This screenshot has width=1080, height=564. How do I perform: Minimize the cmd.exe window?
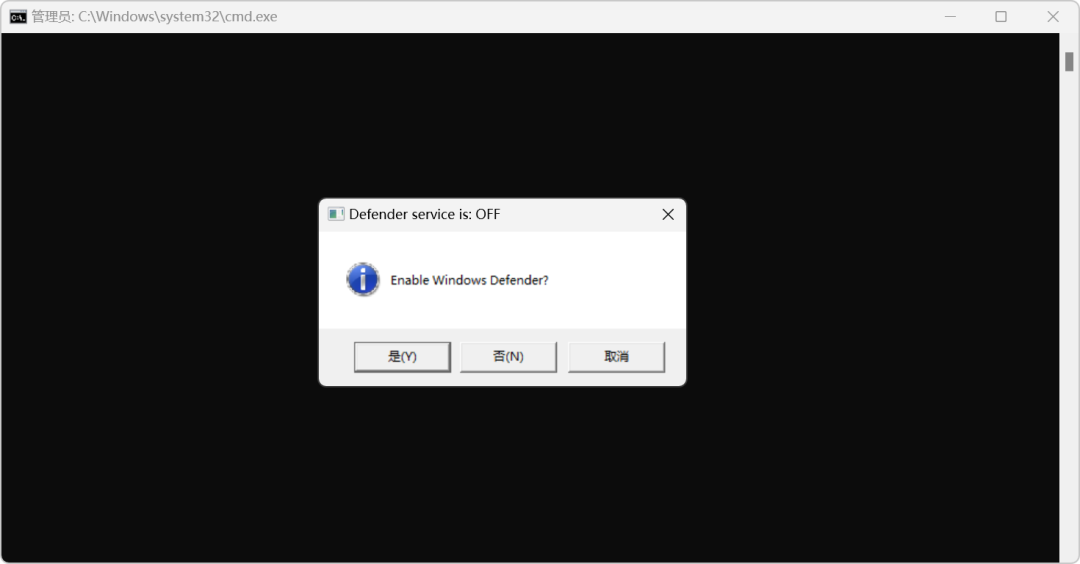click(951, 17)
